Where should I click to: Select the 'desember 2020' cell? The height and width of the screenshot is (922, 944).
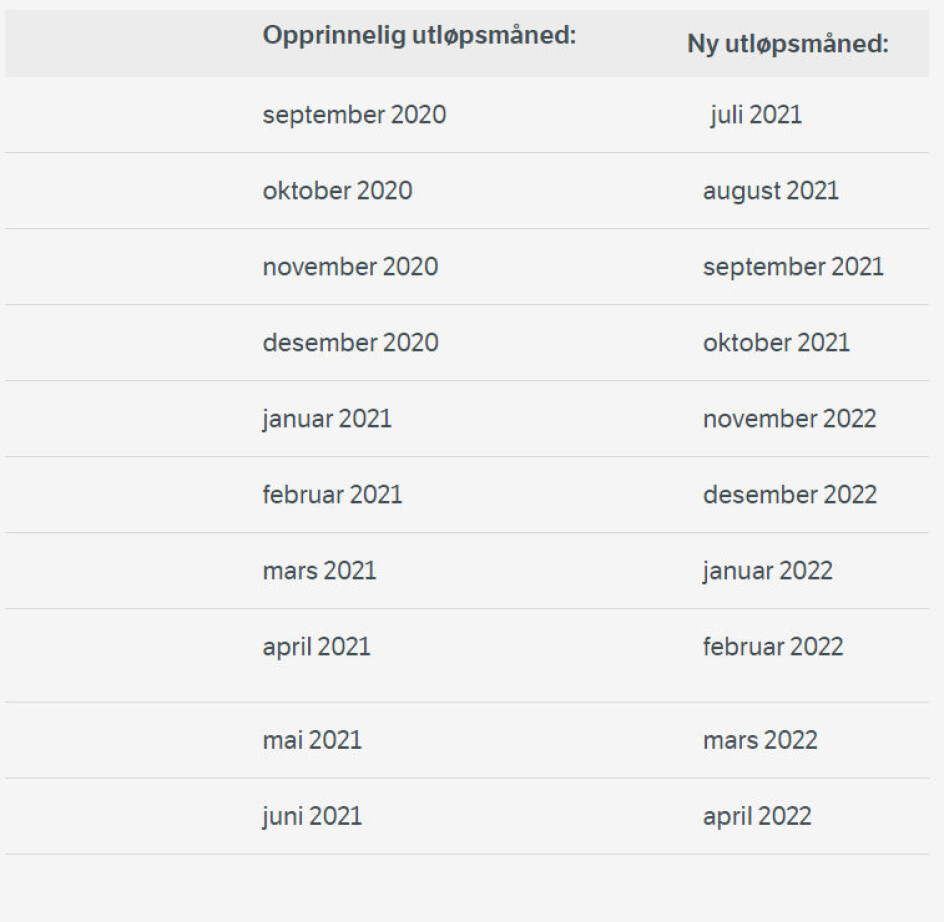coord(350,343)
